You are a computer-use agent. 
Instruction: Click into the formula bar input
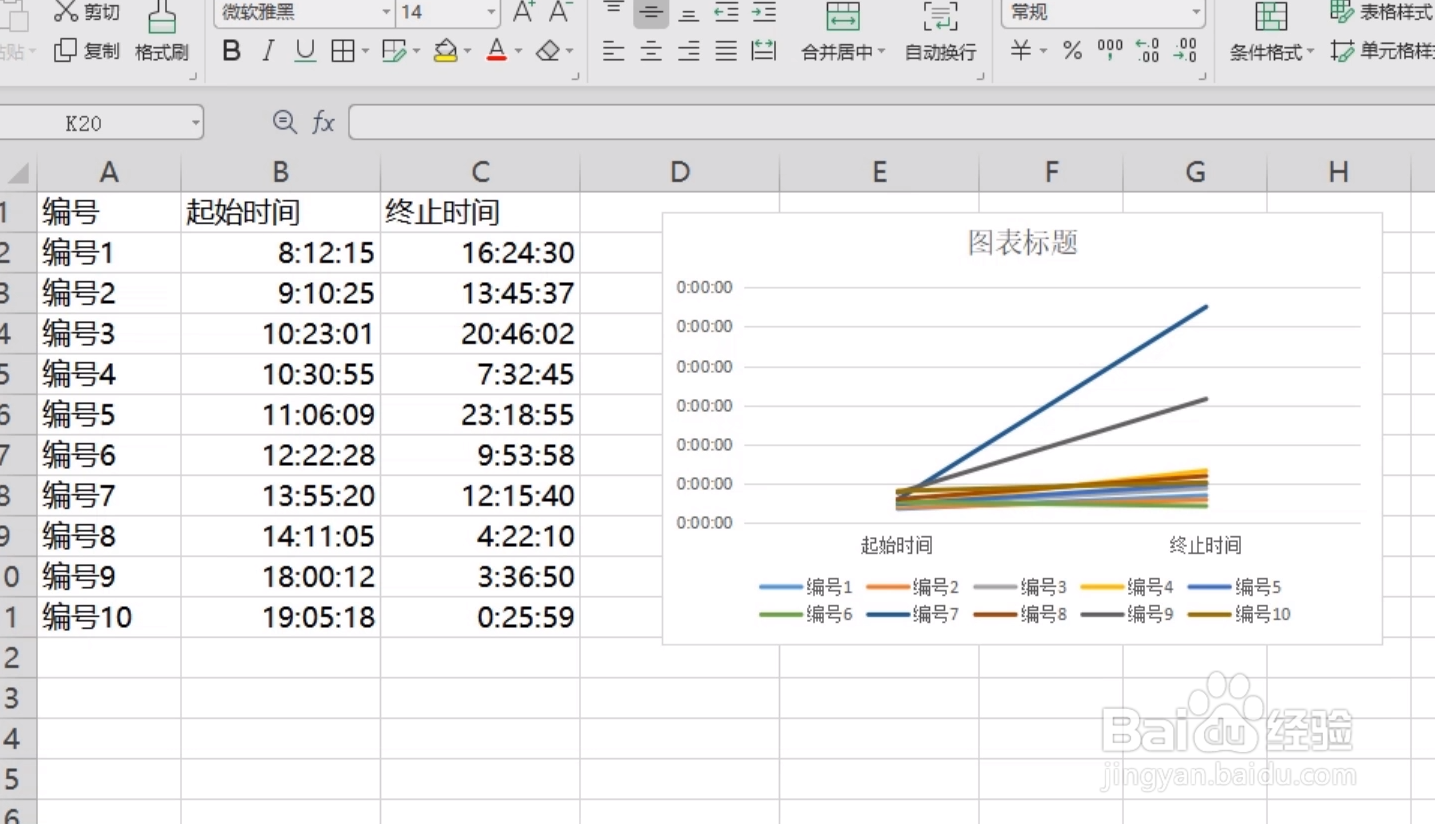click(x=891, y=123)
